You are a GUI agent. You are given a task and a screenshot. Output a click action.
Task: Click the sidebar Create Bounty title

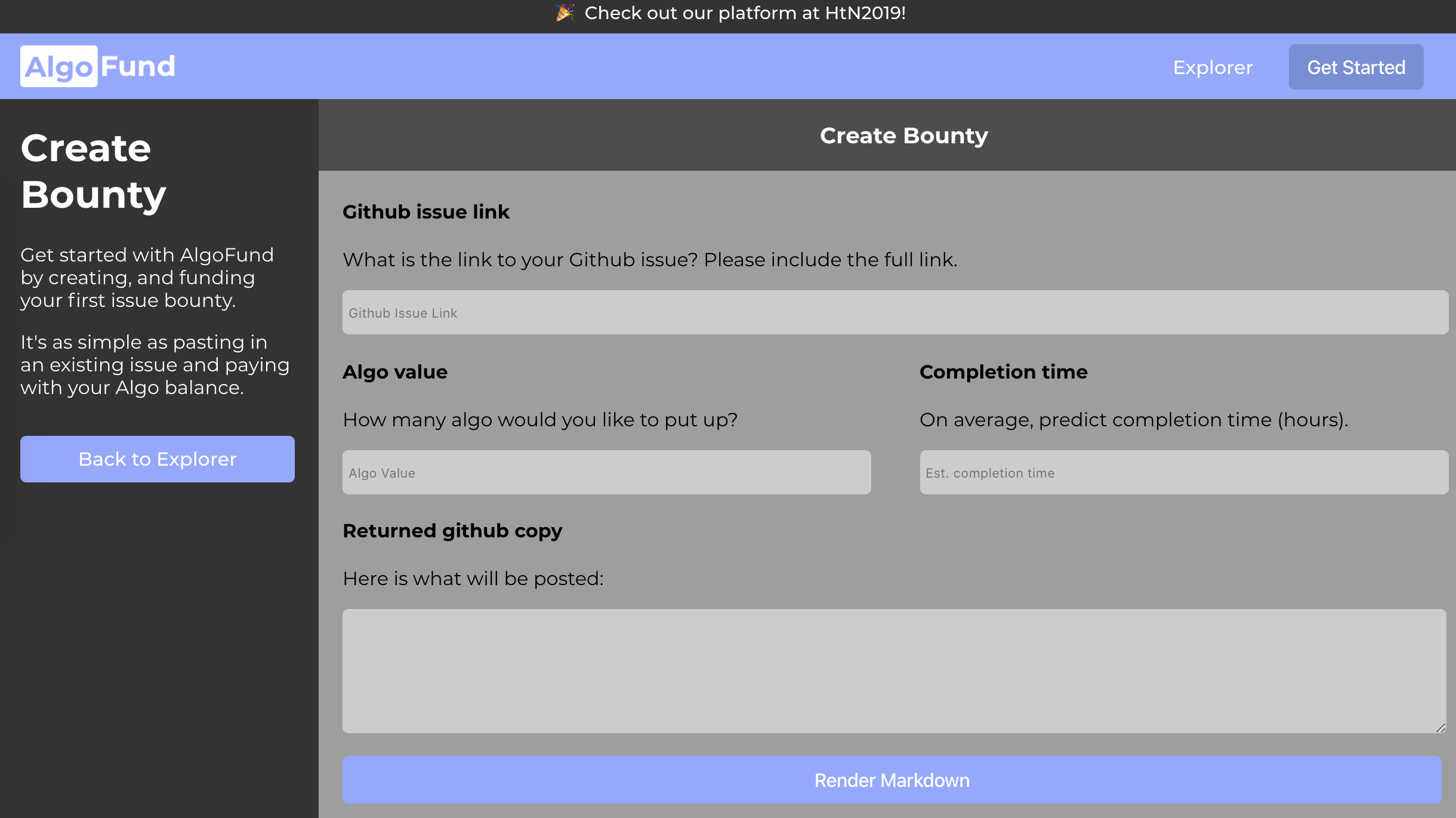93,171
